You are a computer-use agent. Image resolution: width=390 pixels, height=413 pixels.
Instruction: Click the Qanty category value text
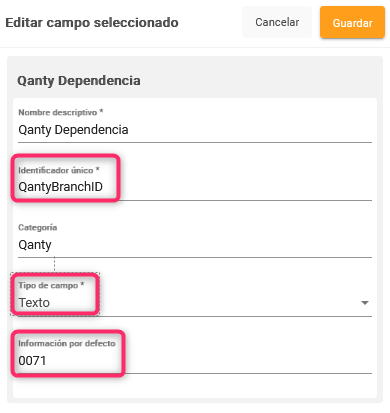pos(35,245)
